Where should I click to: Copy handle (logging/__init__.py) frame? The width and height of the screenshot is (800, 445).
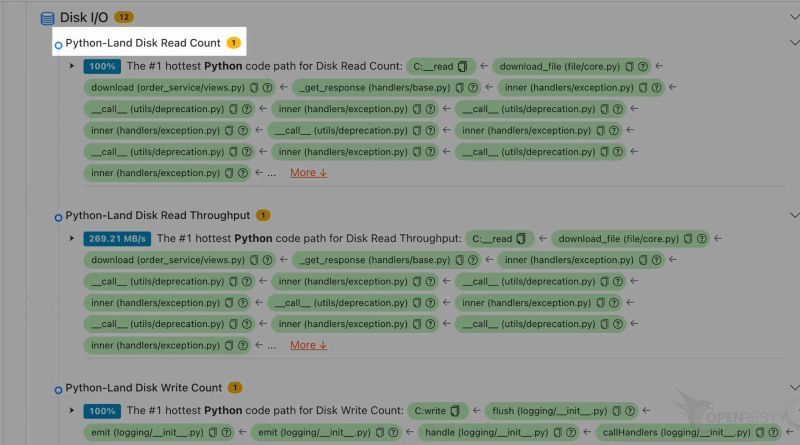coord(558,433)
